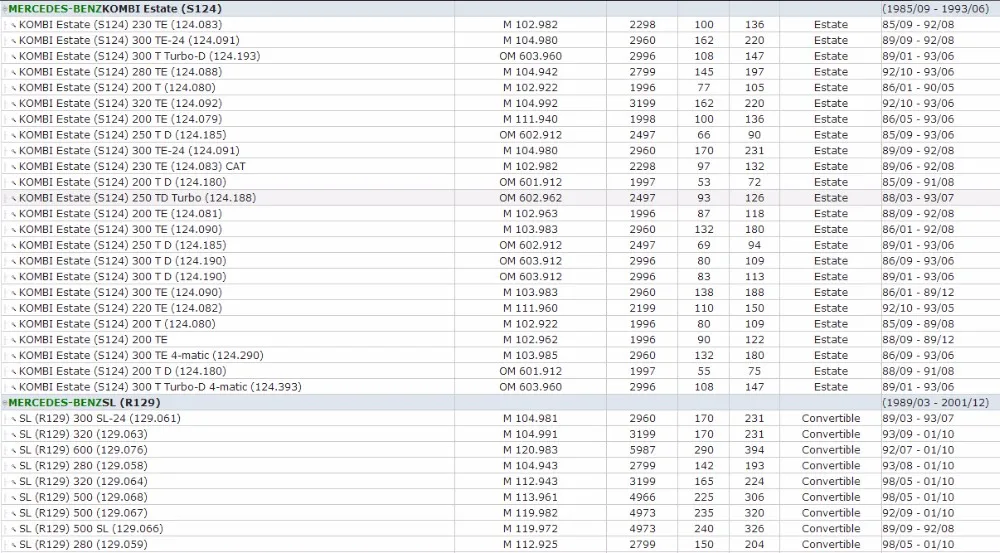Click engine code OM 602.962
The height and width of the screenshot is (553, 1000).
pyautogui.click(x=531, y=198)
